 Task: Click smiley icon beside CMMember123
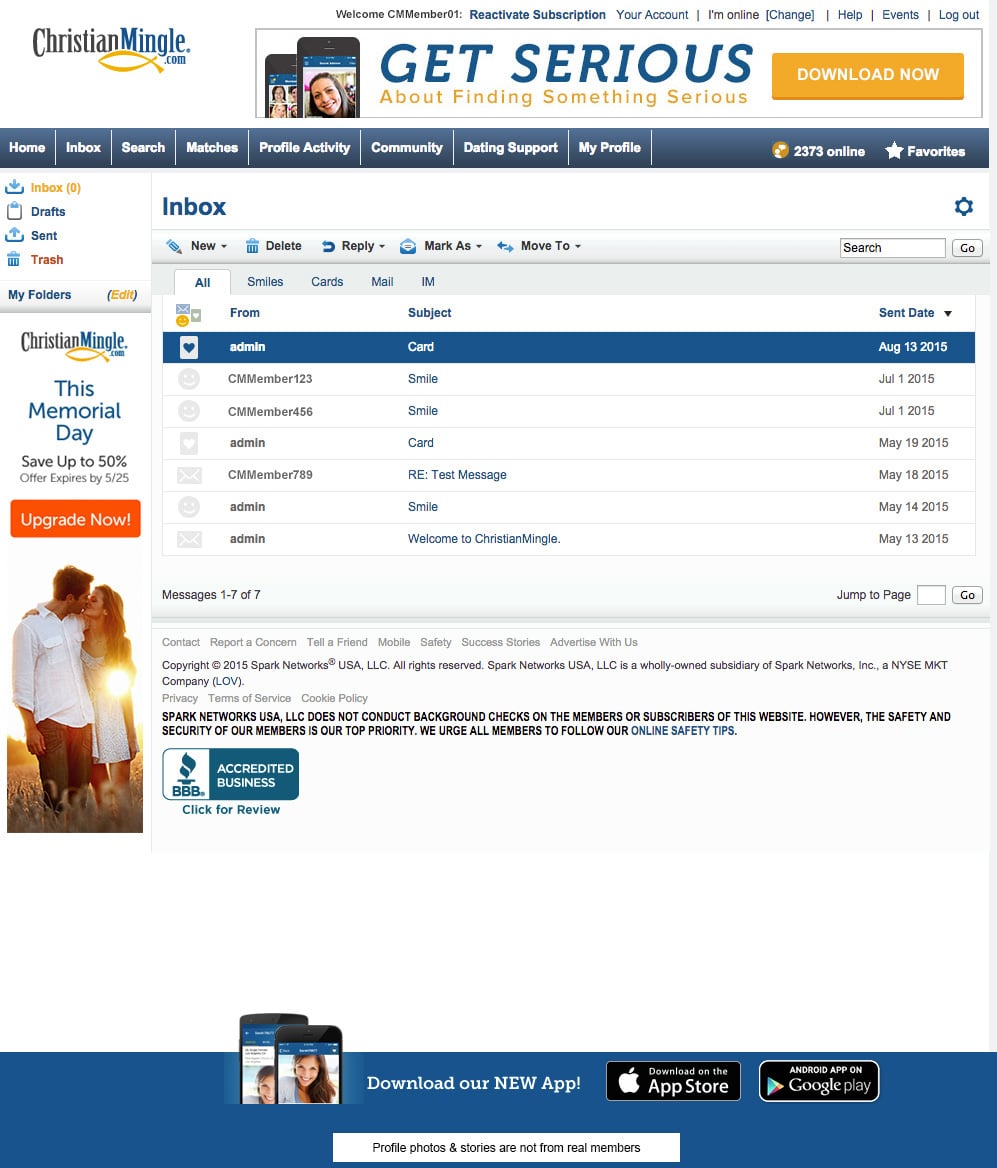tap(189, 378)
